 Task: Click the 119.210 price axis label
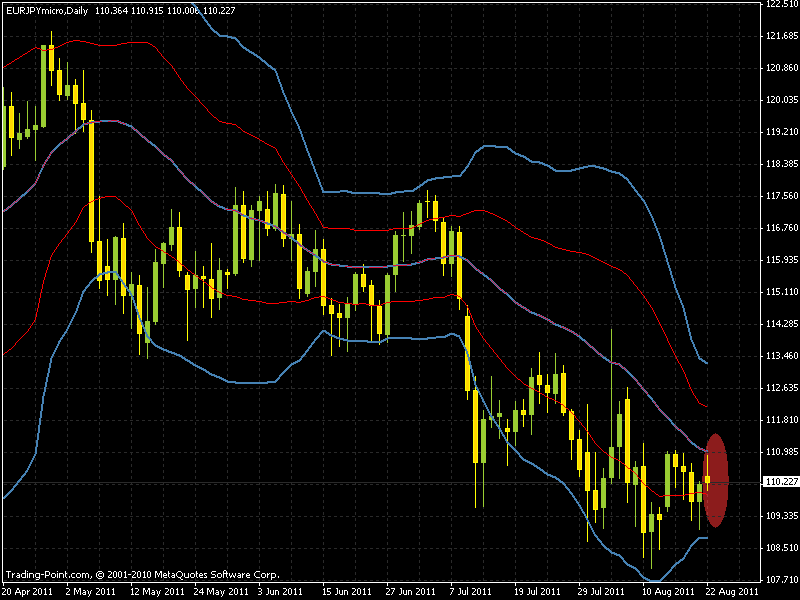[782, 132]
